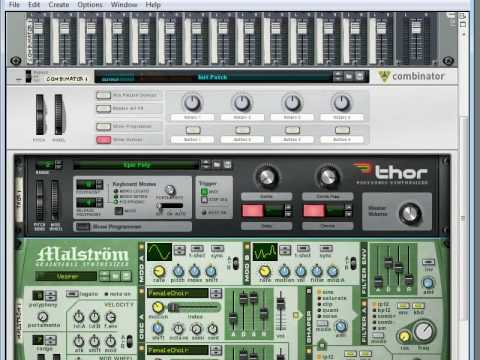Toggle Combinator Button 3

click(x=292, y=130)
